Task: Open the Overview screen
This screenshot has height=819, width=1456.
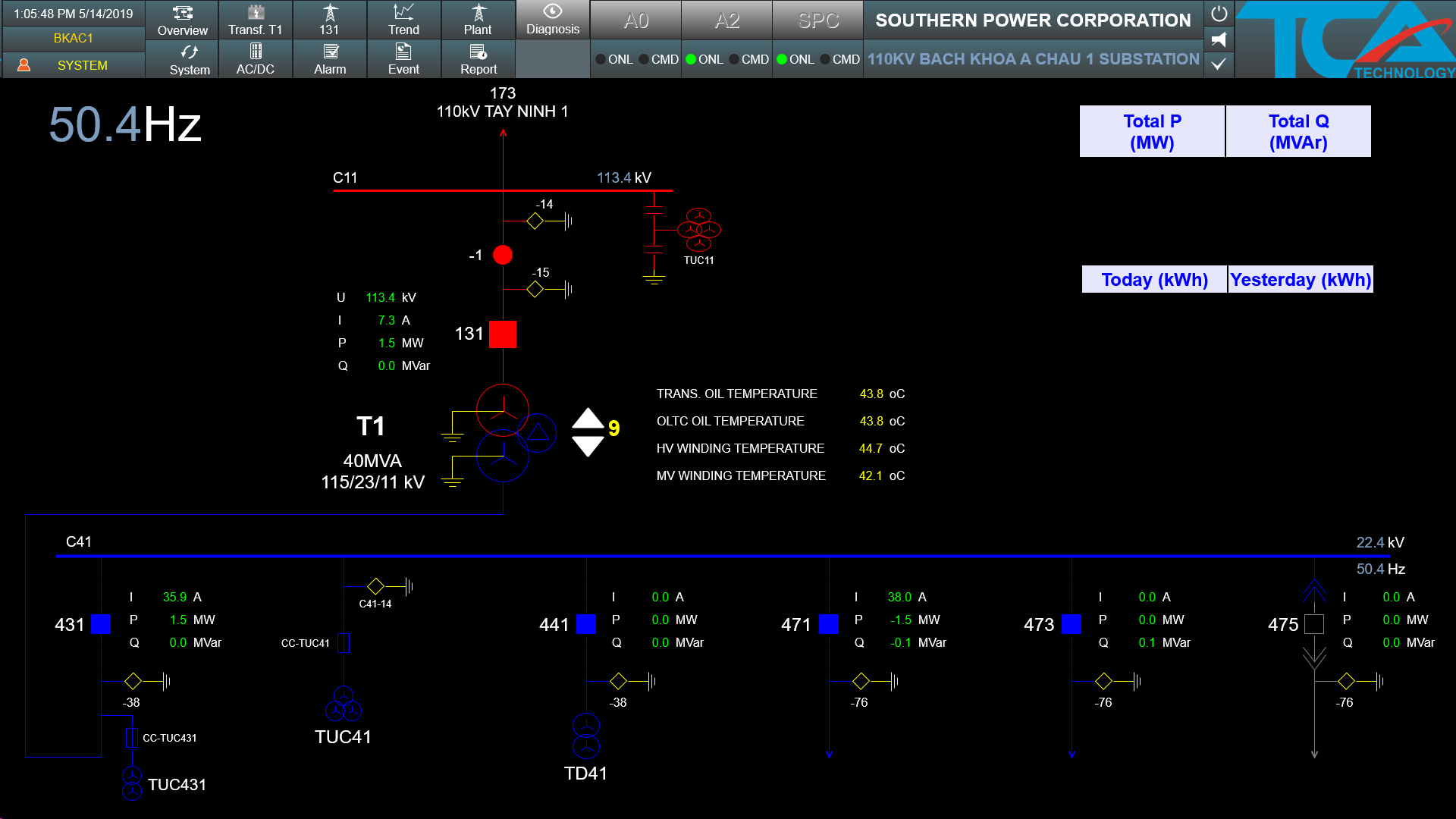Action: [x=182, y=20]
